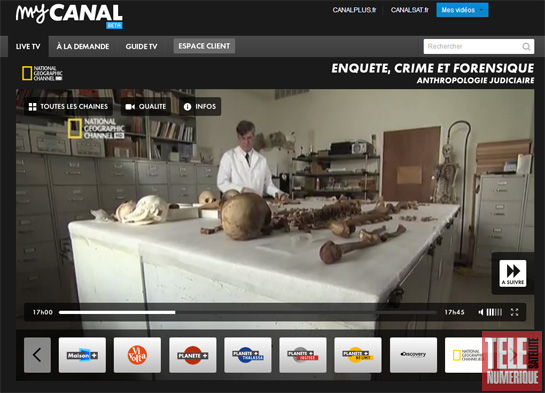Viewport: 545px width, 393px height.
Task: Open the Toutes les chaines grid
Action: tap(68, 106)
